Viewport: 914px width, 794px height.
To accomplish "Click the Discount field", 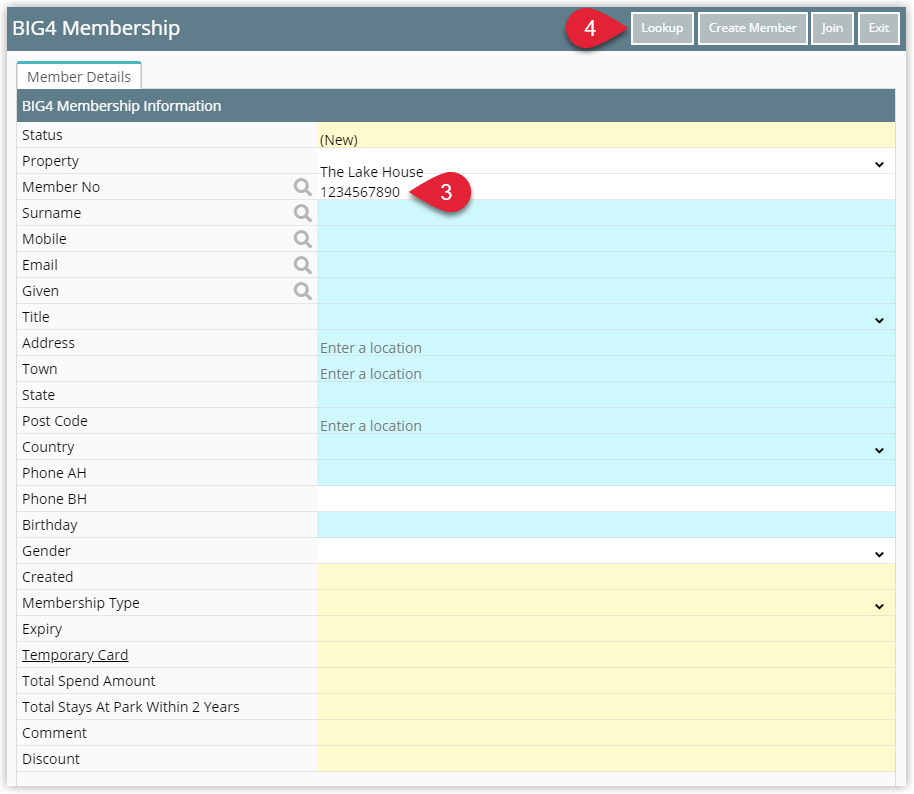I will tap(606, 759).
